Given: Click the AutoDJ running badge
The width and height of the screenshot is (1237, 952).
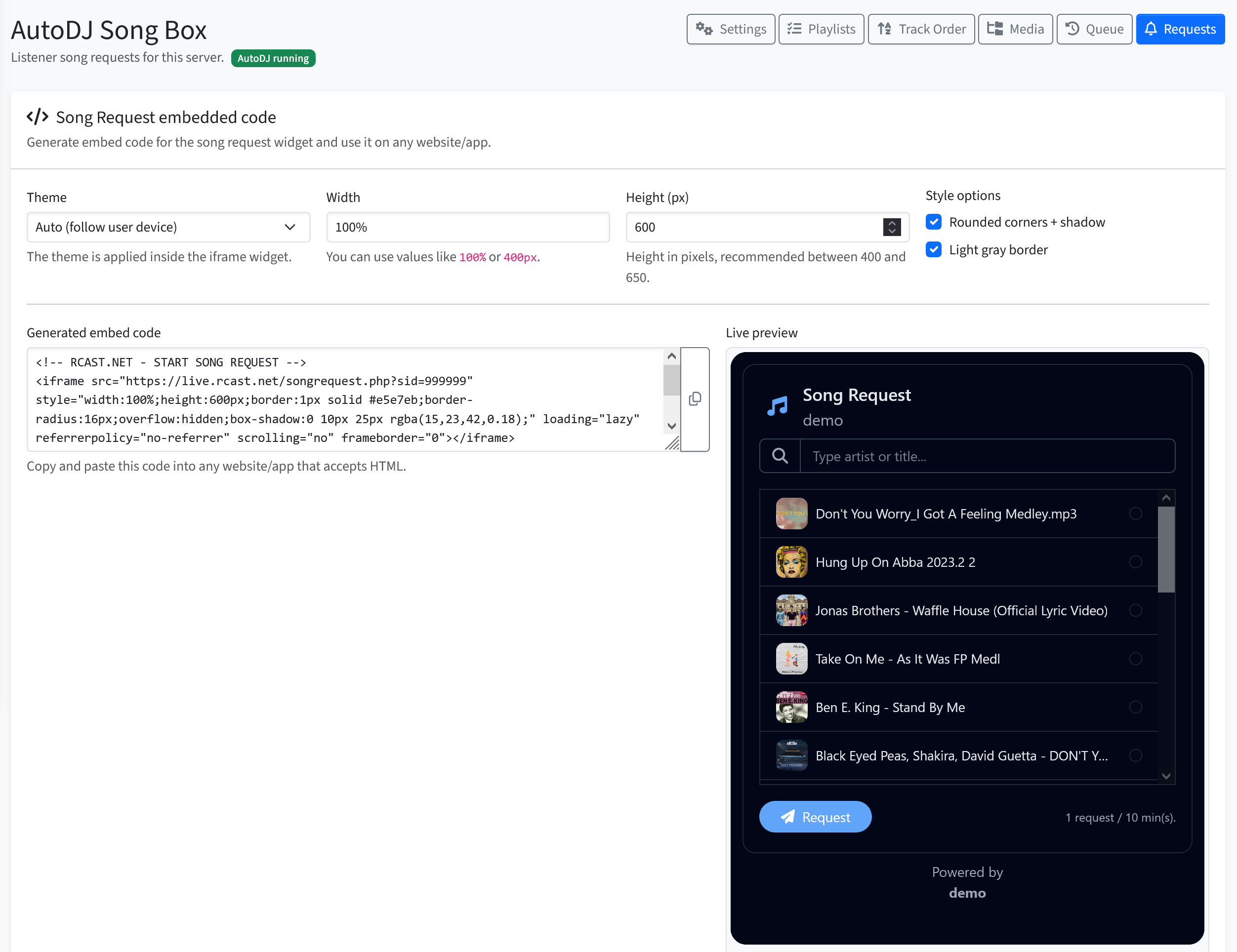Looking at the screenshot, I should 273,58.
